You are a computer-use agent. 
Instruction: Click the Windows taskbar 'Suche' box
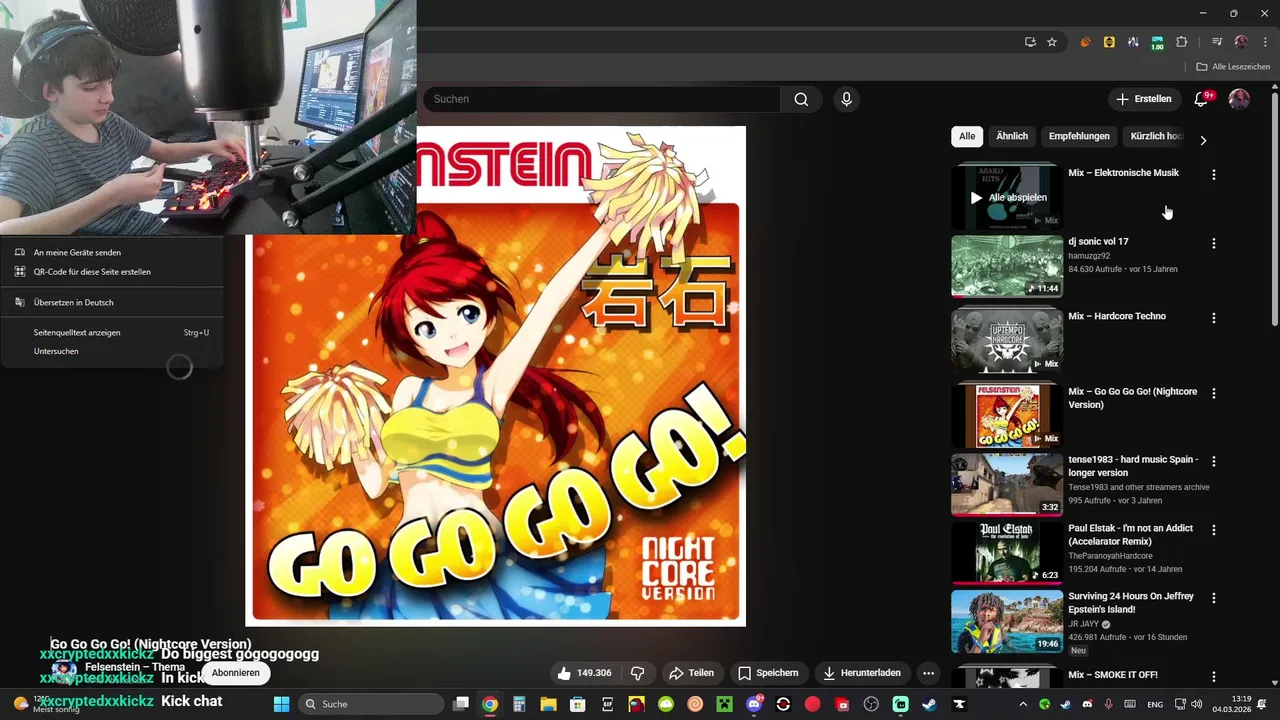pyautogui.click(x=371, y=704)
